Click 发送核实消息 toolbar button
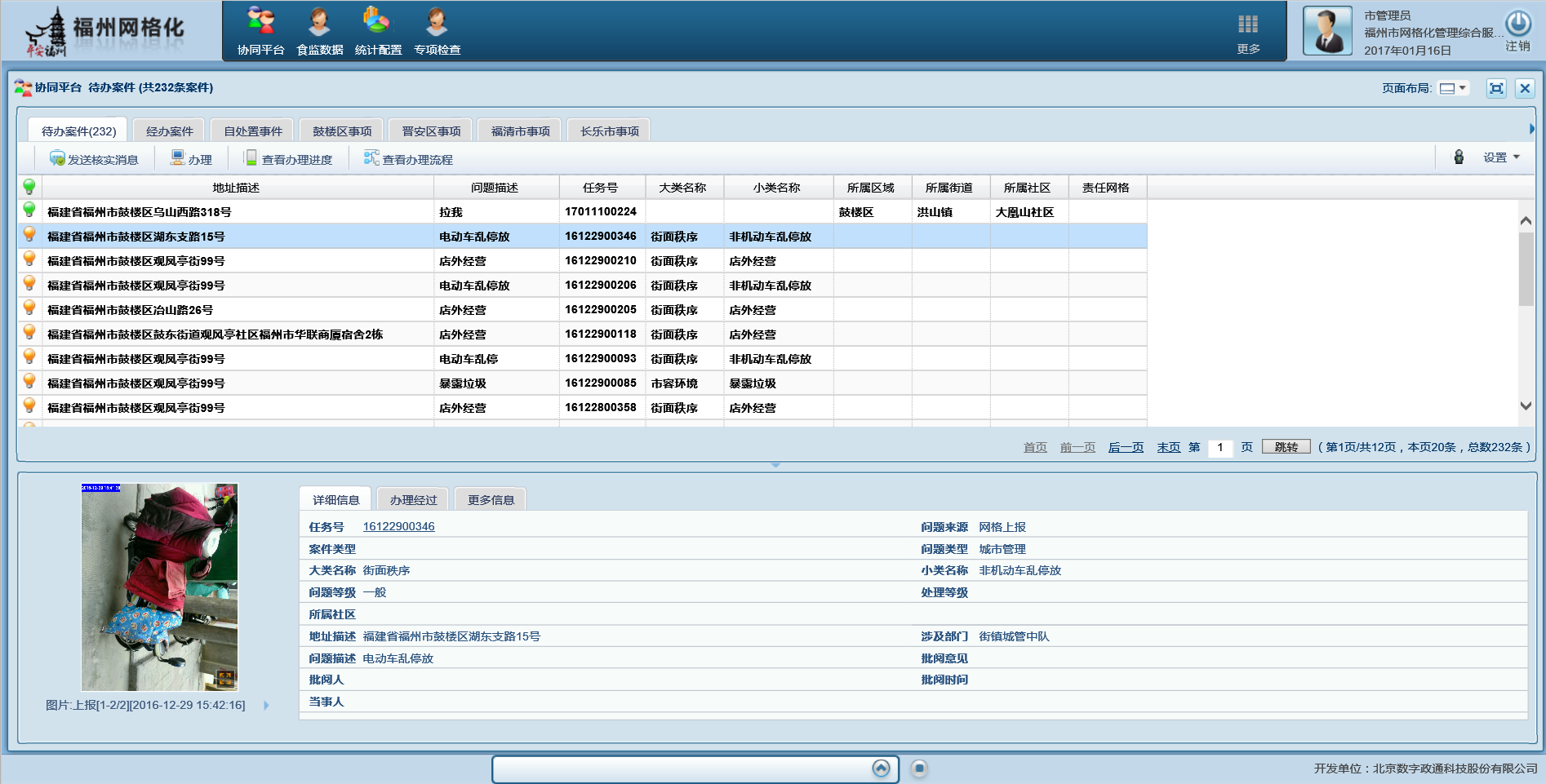1546x784 pixels. click(94, 159)
